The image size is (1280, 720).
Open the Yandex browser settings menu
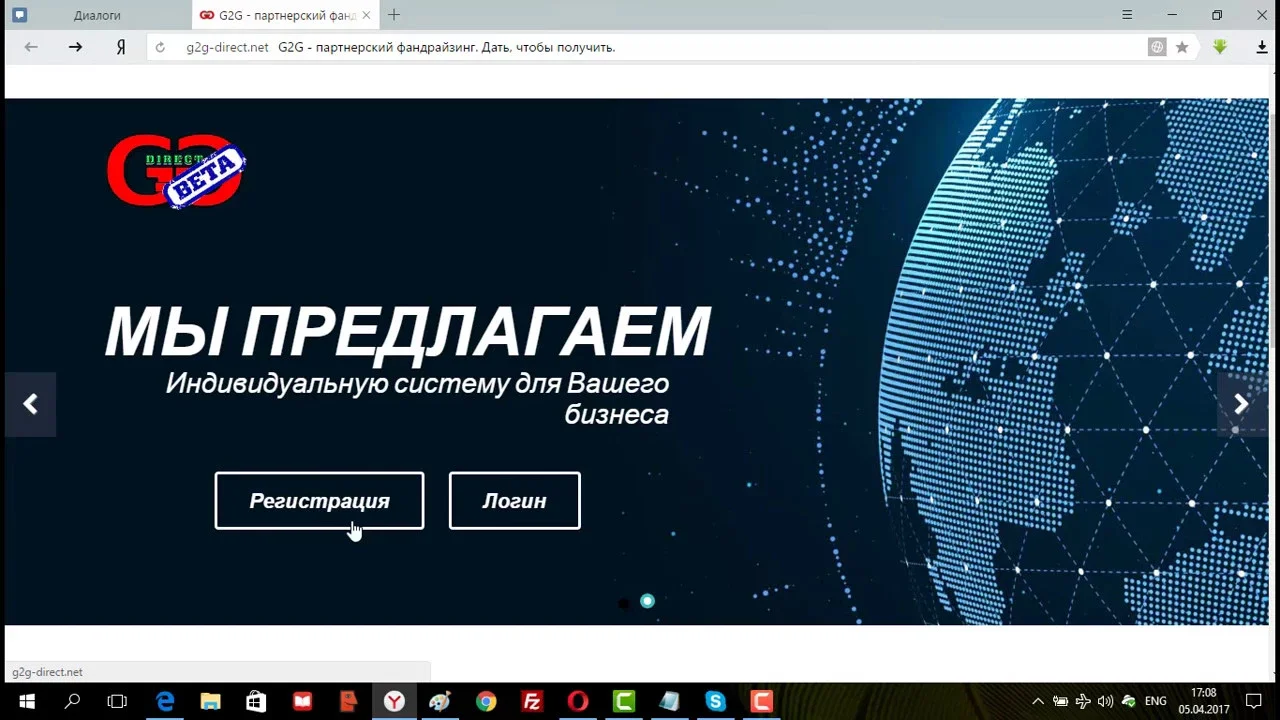pos(1127,15)
